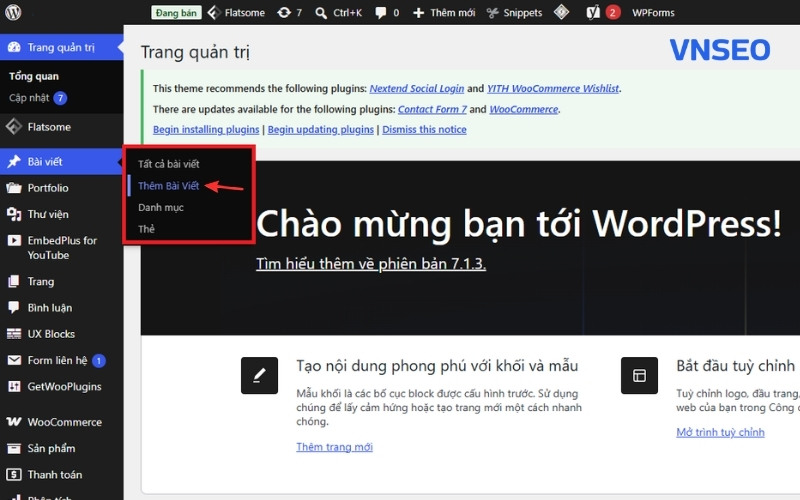
Task: Open YITH WooCommerce Wishlist link
Action: click(x=553, y=88)
